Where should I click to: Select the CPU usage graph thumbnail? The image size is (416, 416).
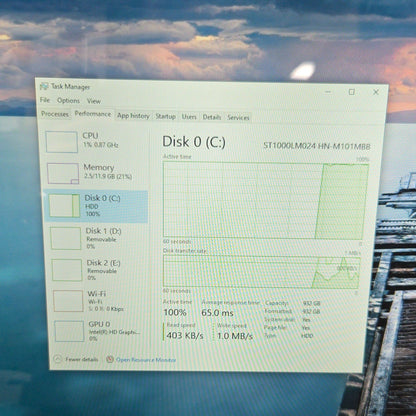click(62, 142)
